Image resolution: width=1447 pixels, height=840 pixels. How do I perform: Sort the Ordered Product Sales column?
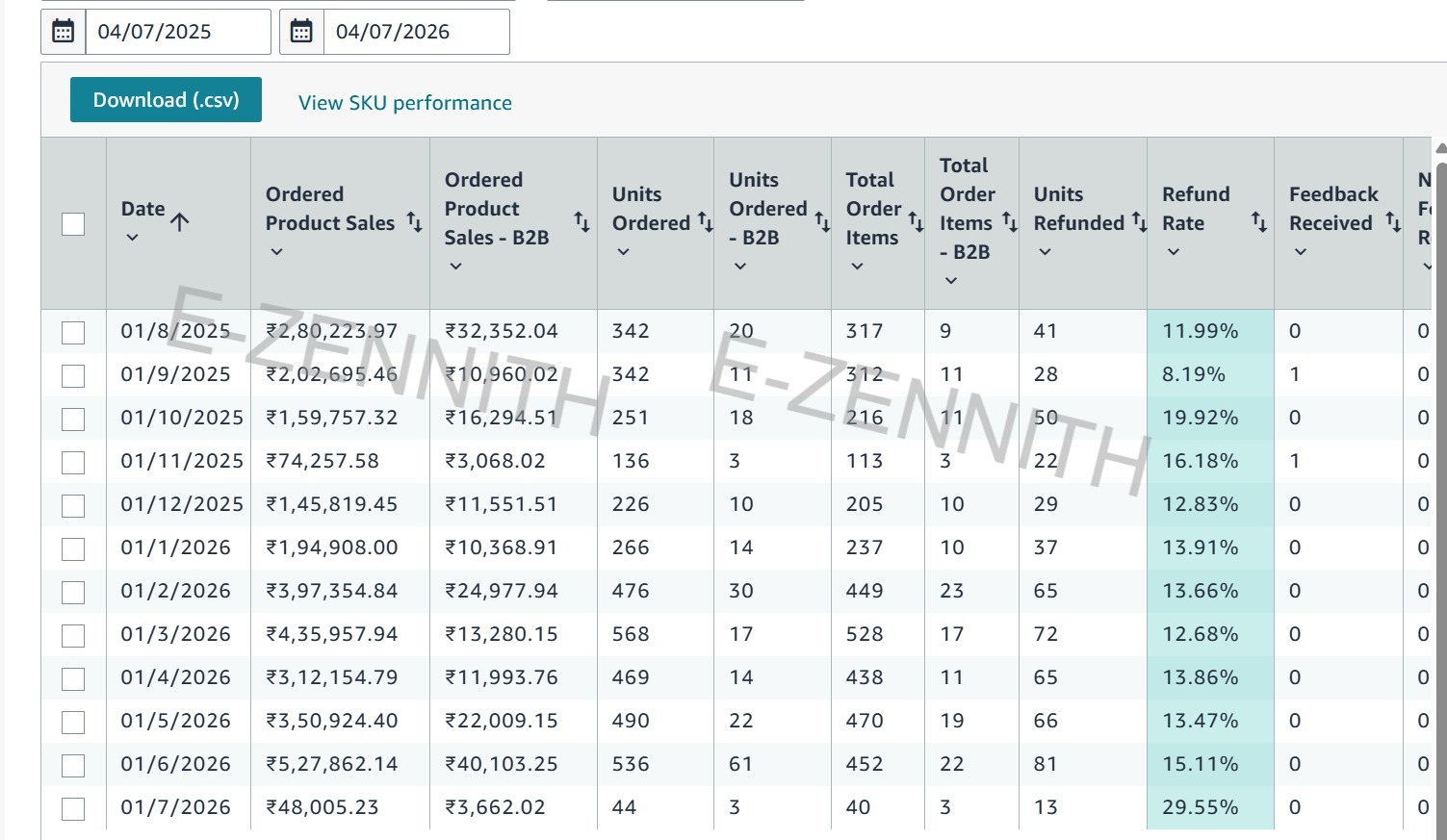[414, 222]
